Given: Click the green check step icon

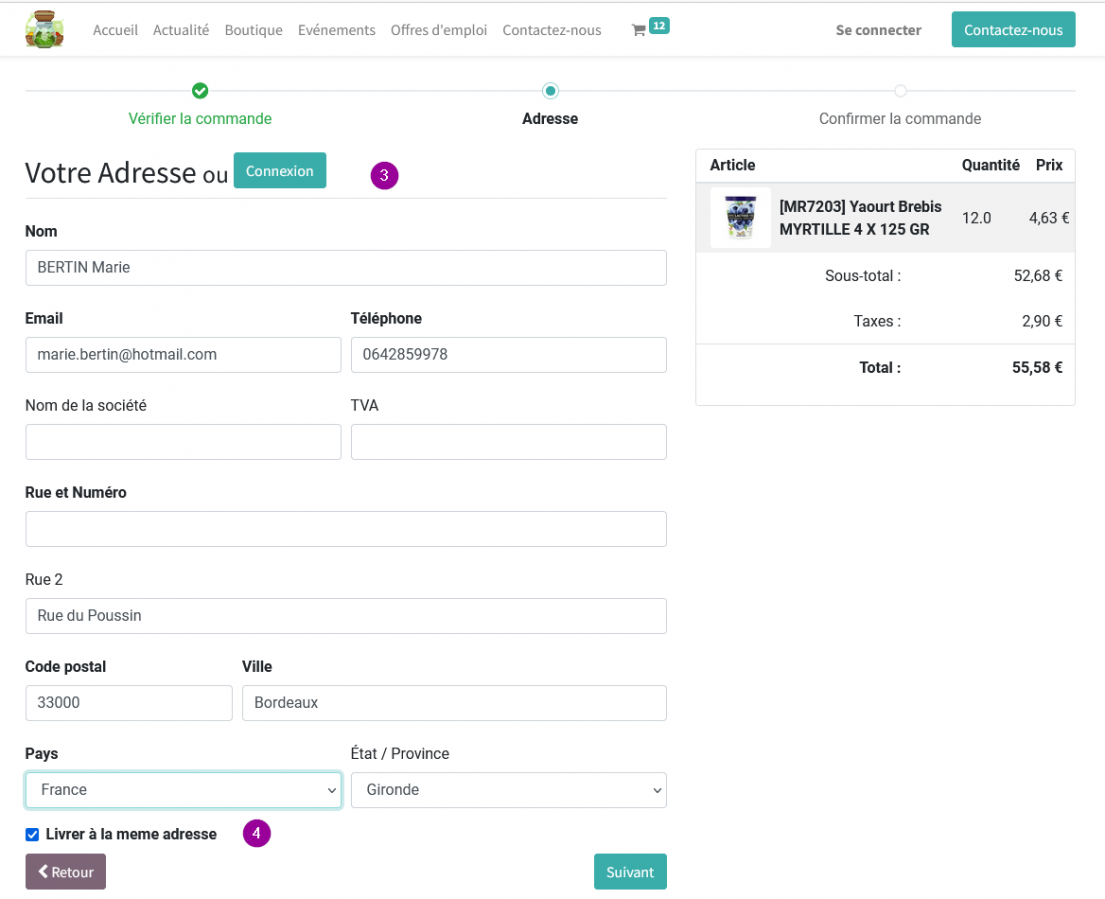Looking at the screenshot, I should (200, 91).
